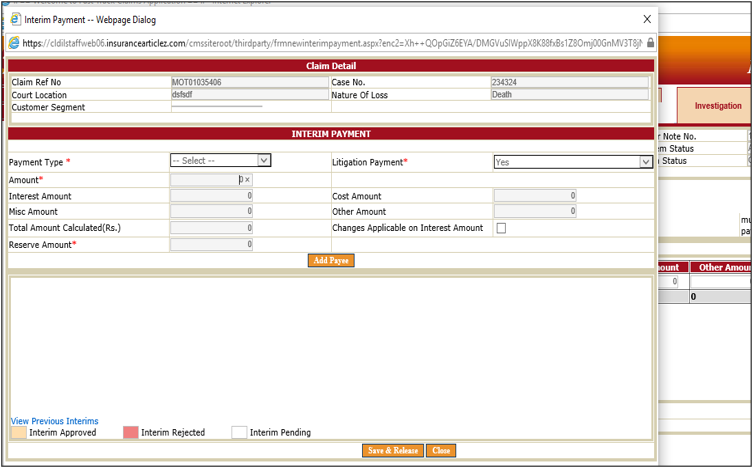752x468 pixels.
Task: Click into the Cost Amount field
Action: (535, 196)
